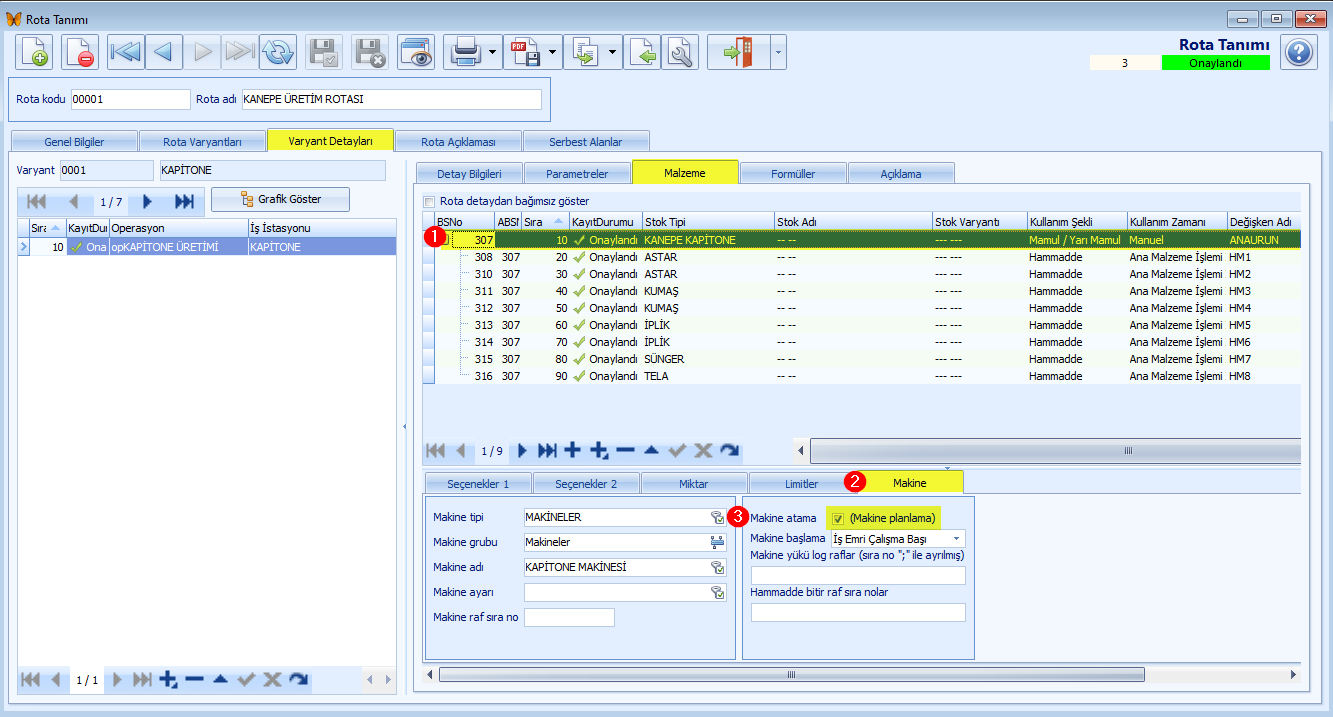Image resolution: width=1333 pixels, height=717 pixels.
Task: Open the Limitler tab
Action: [802, 483]
